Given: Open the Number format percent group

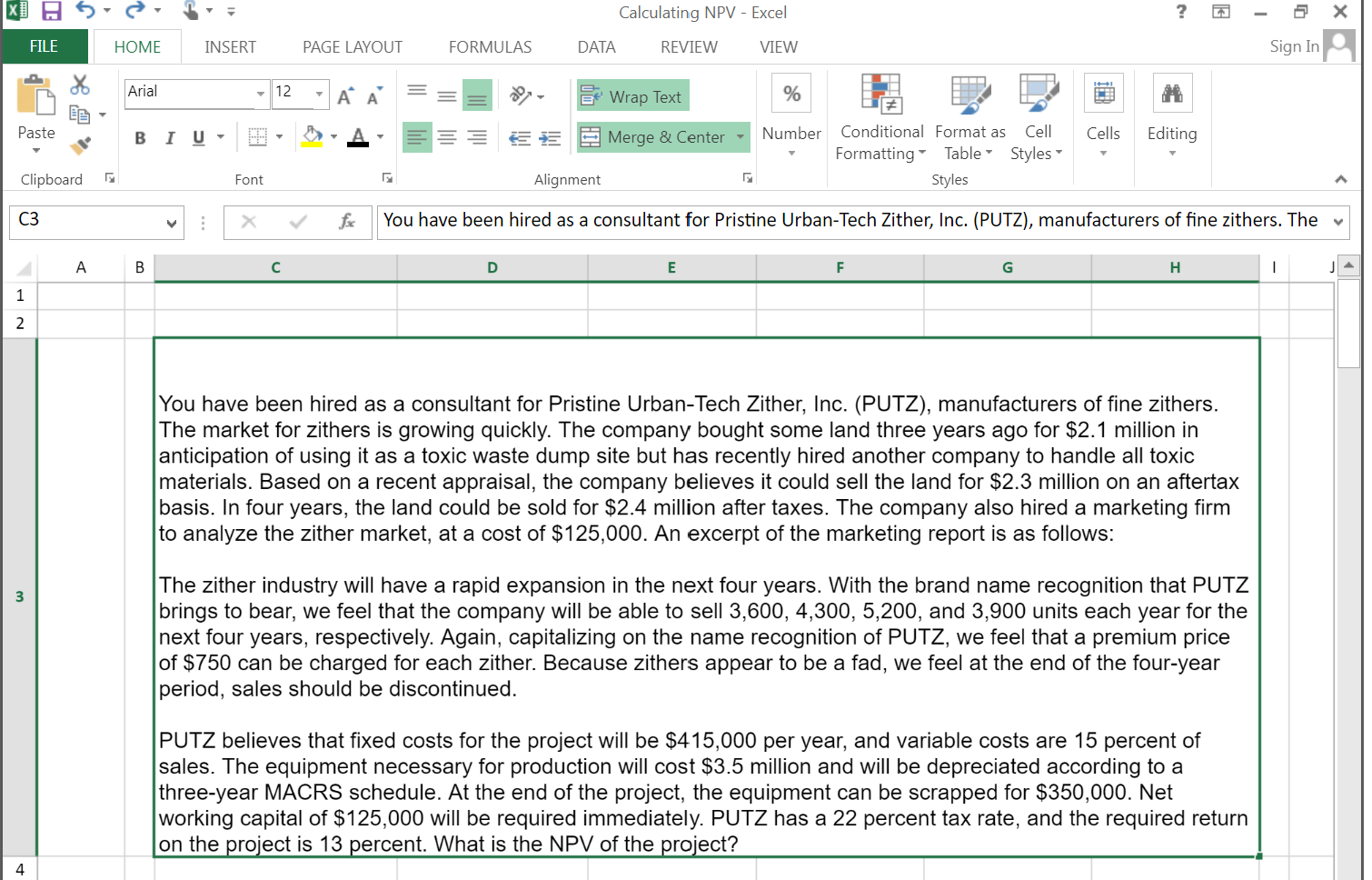Looking at the screenshot, I should click(791, 116).
